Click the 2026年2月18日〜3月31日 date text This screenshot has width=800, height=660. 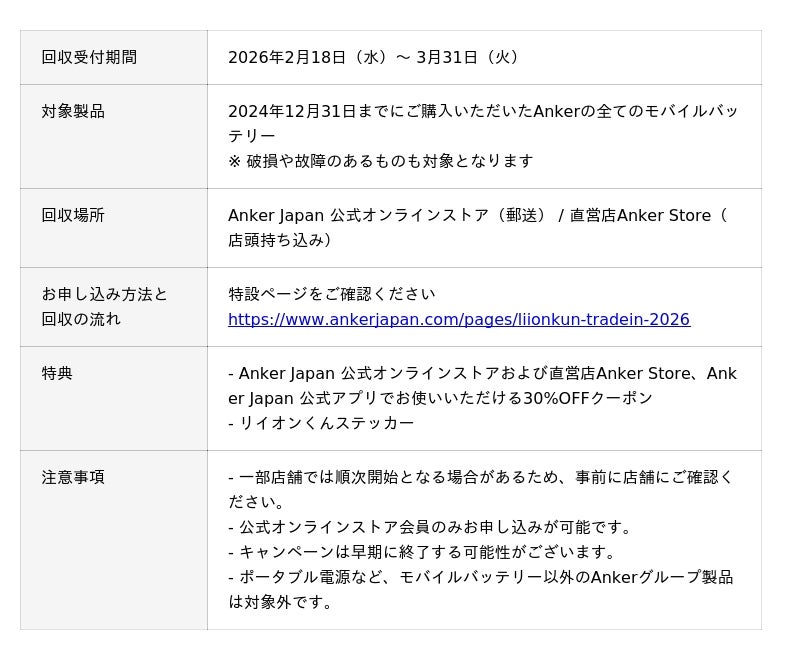374,58
